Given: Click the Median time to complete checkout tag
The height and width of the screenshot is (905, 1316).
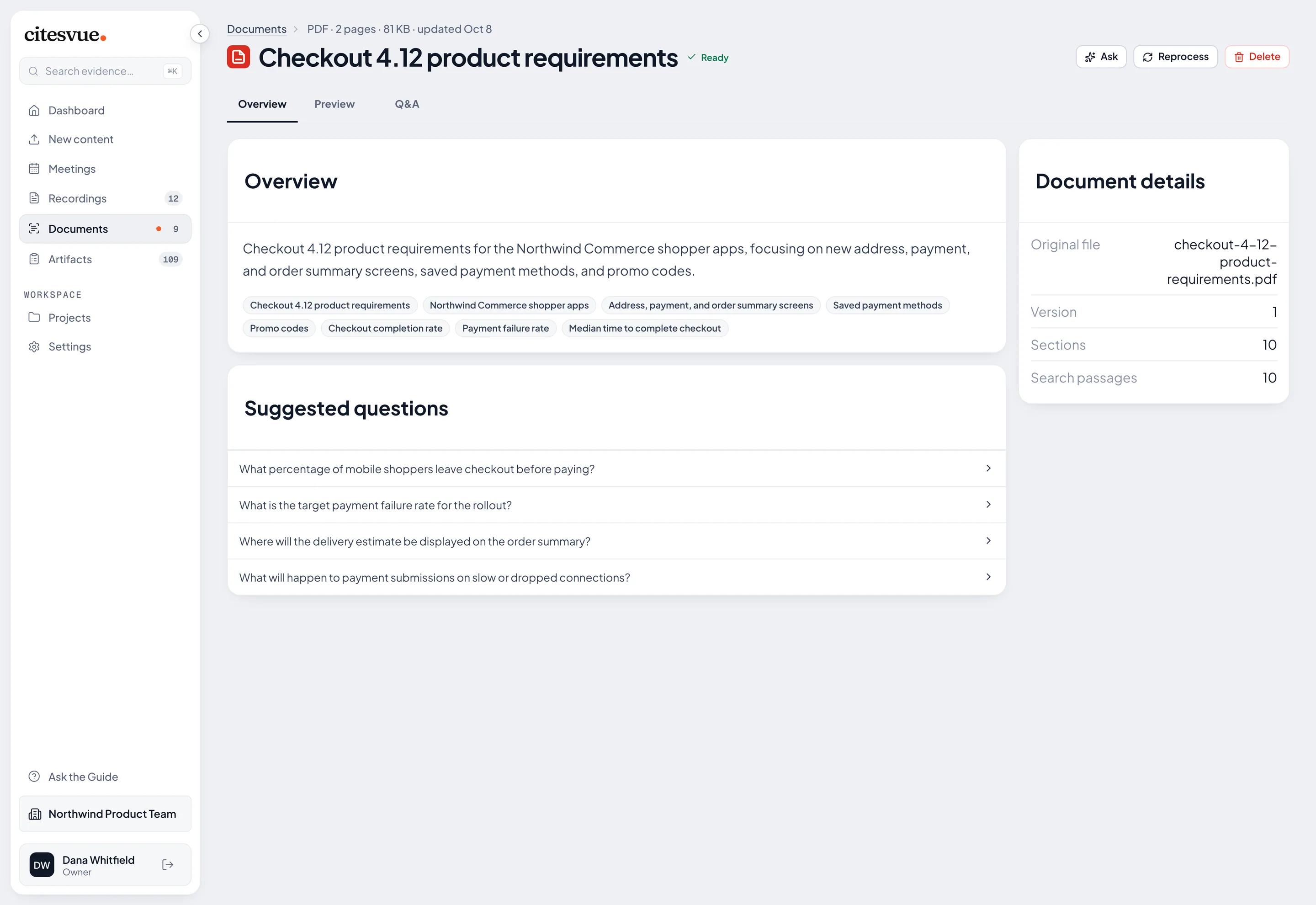Looking at the screenshot, I should [x=645, y=328].
